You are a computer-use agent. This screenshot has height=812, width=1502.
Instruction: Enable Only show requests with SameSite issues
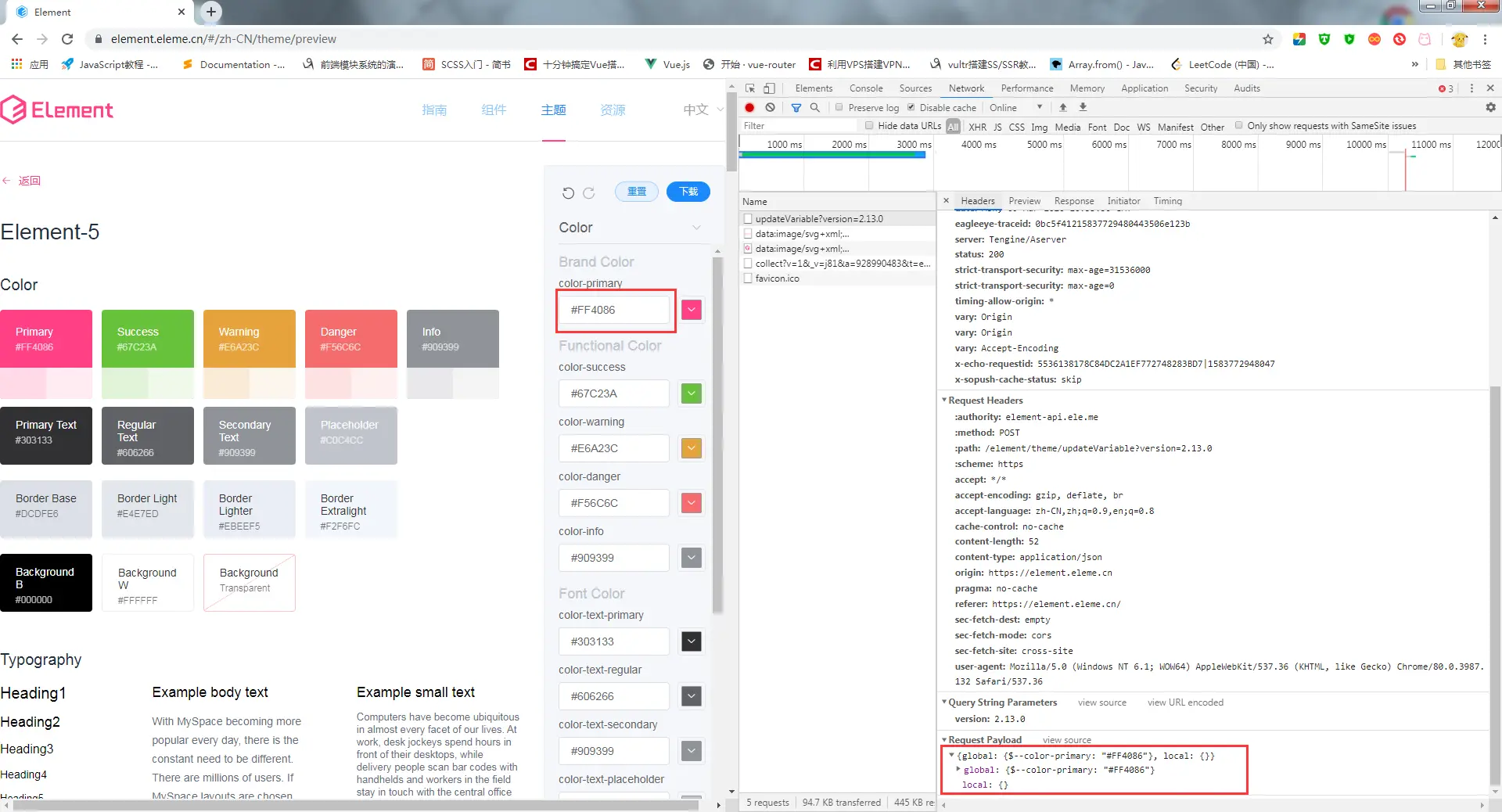[1238, 125]
